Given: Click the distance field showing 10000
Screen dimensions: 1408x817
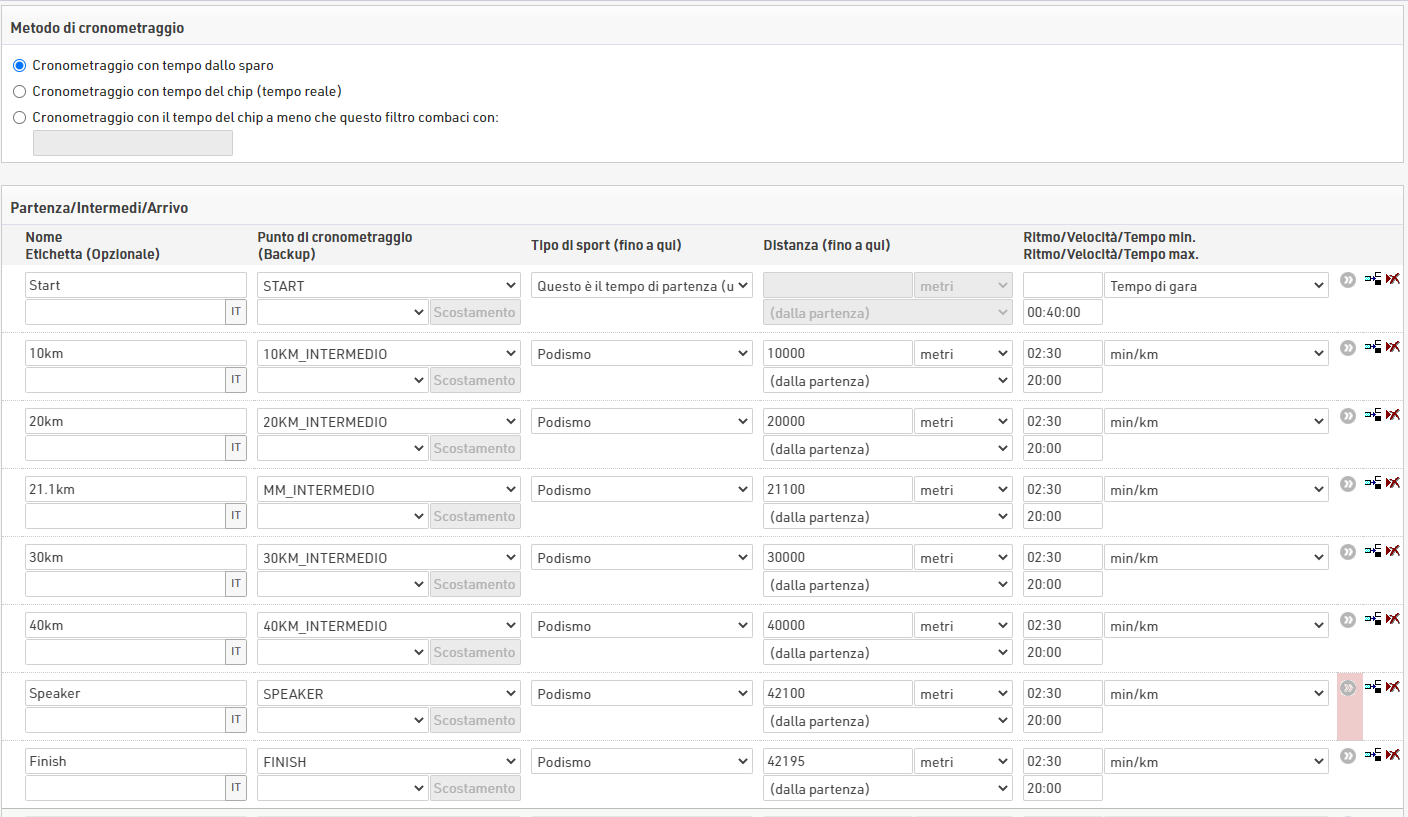Looking at the screenshot, I should click(838, 353).
